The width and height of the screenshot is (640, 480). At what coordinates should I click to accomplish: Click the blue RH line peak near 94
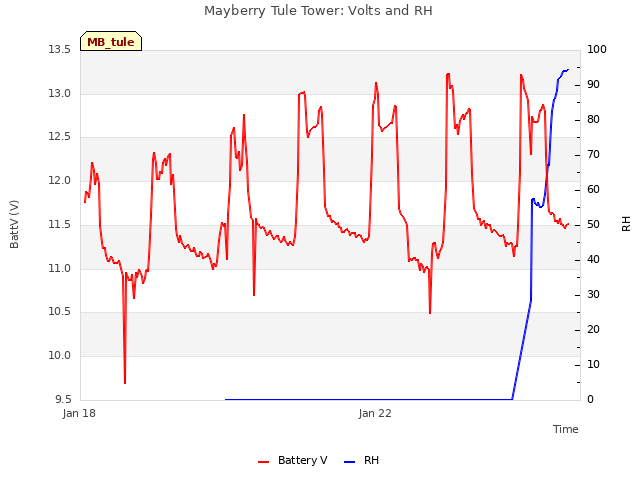(x=567, y=70)
